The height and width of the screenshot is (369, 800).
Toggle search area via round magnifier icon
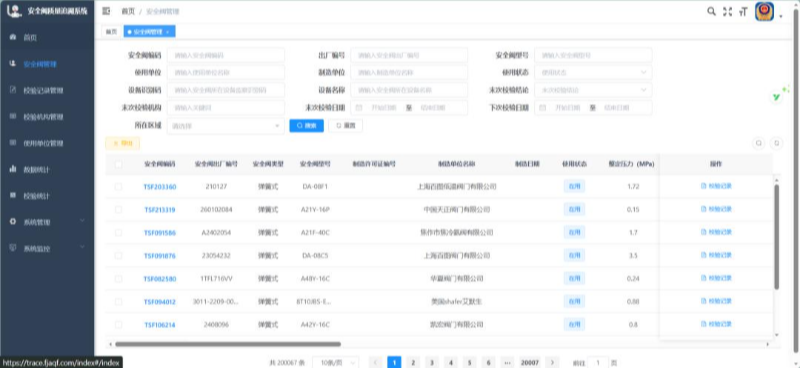(759, 143)
